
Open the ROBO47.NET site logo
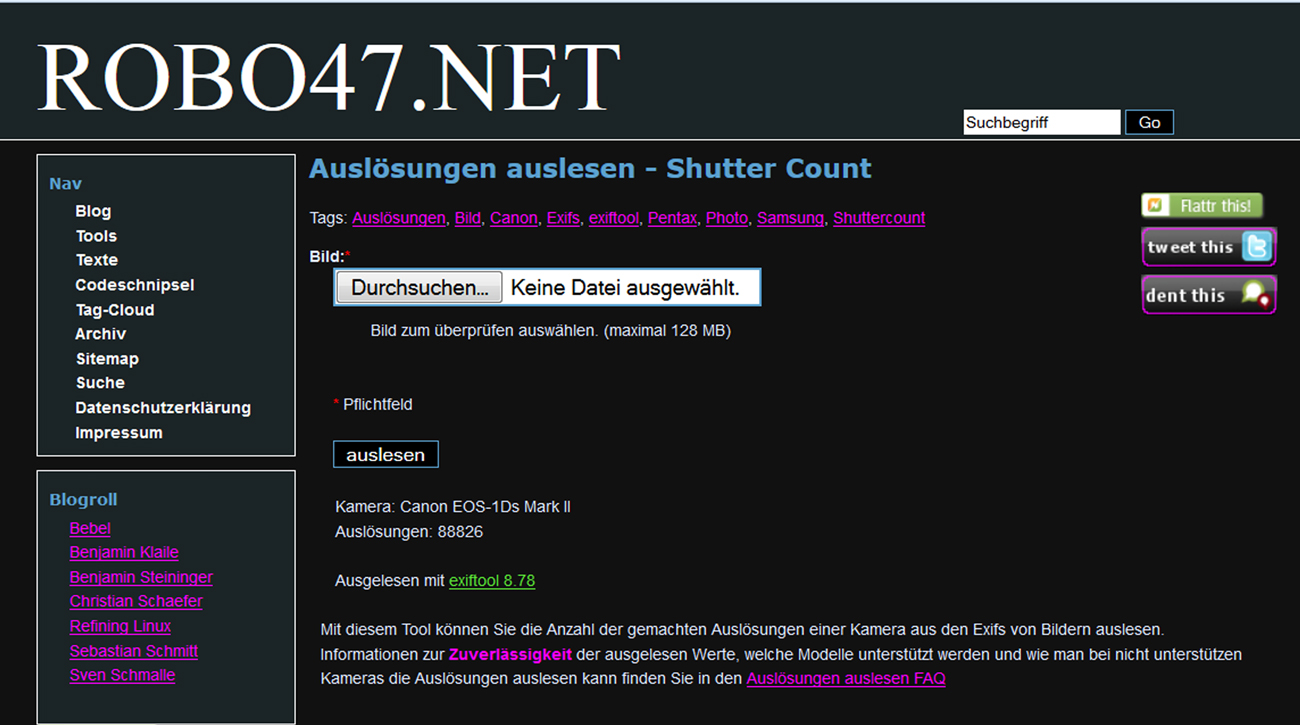point(329,78)
